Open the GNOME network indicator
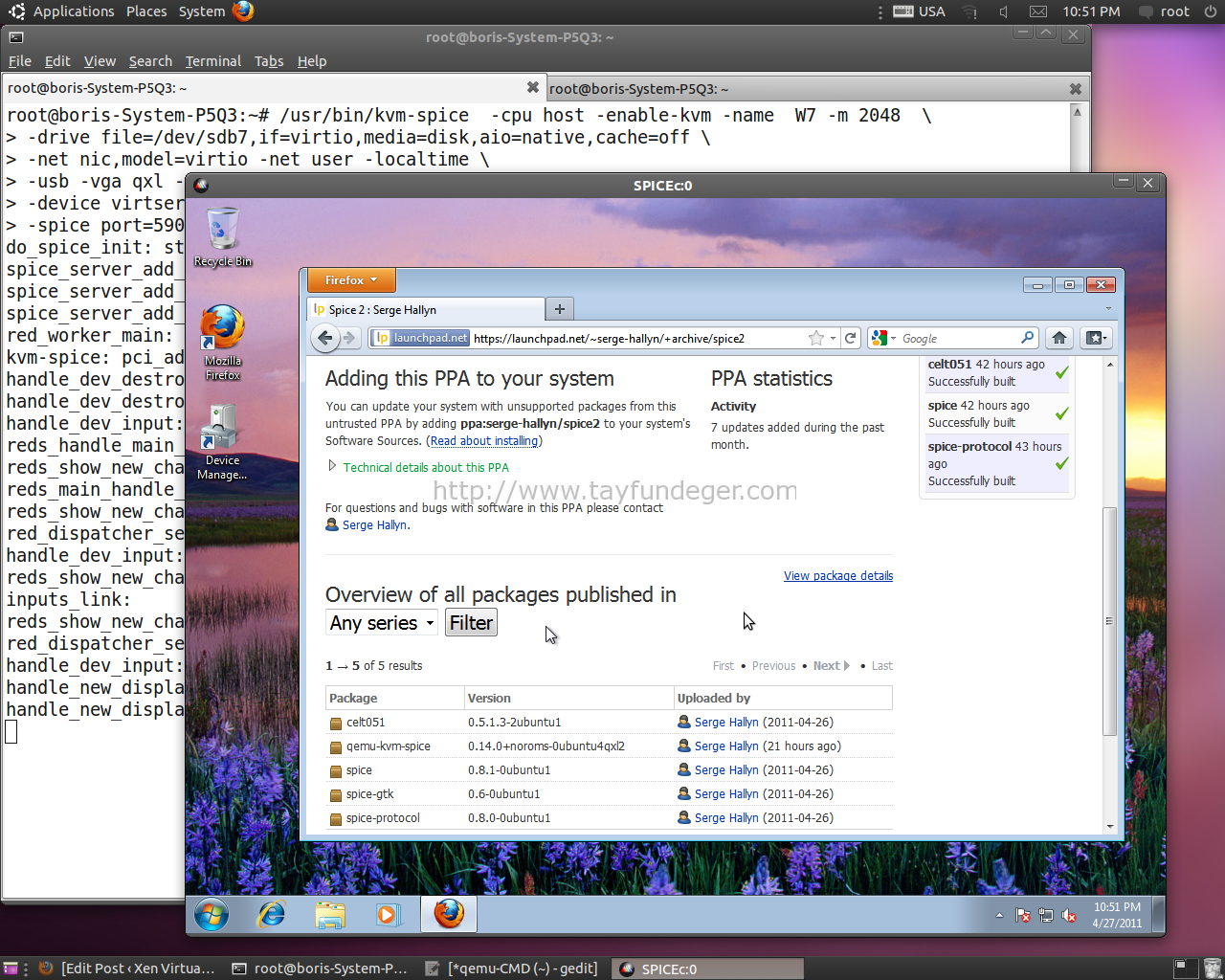 (969, 11)
